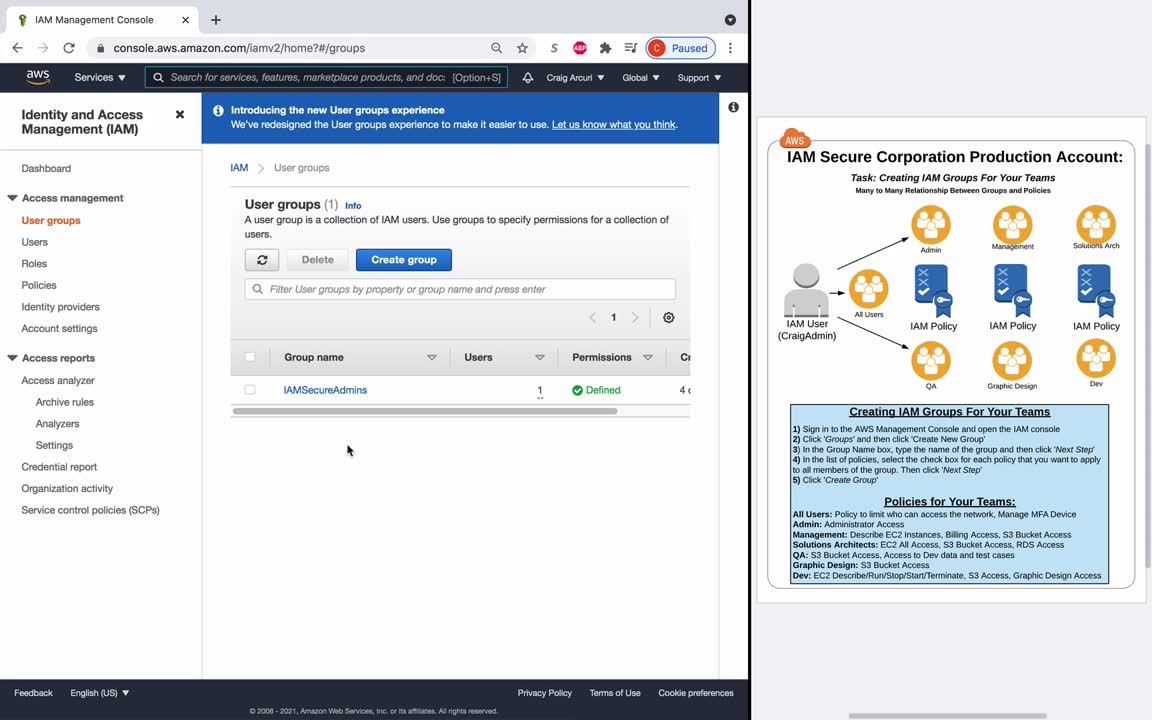Image resolution: width=1152 pixels, height=720 pixels.
Task: Open the Support dropdown menu
Action: [x=699, y=77]
